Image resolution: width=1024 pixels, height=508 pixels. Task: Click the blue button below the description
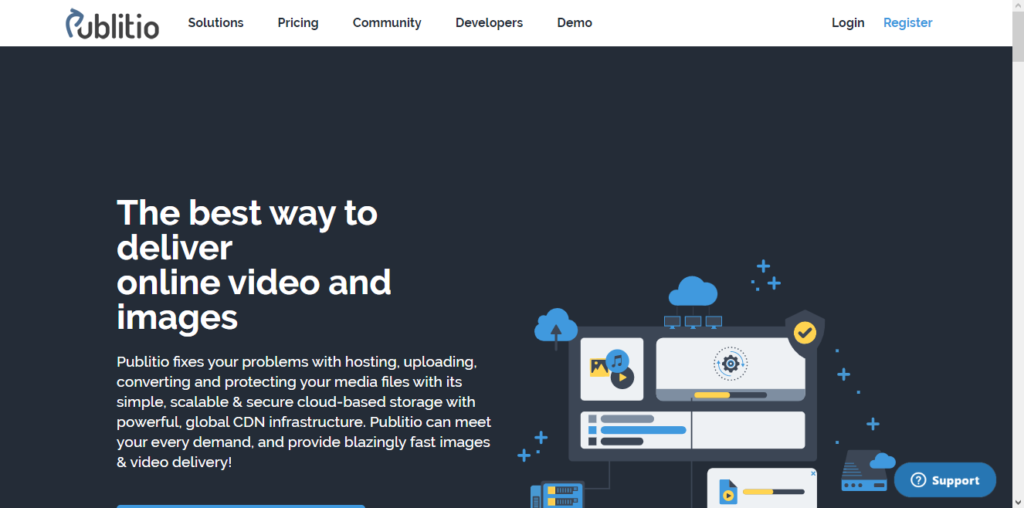(x=241, y=506)
